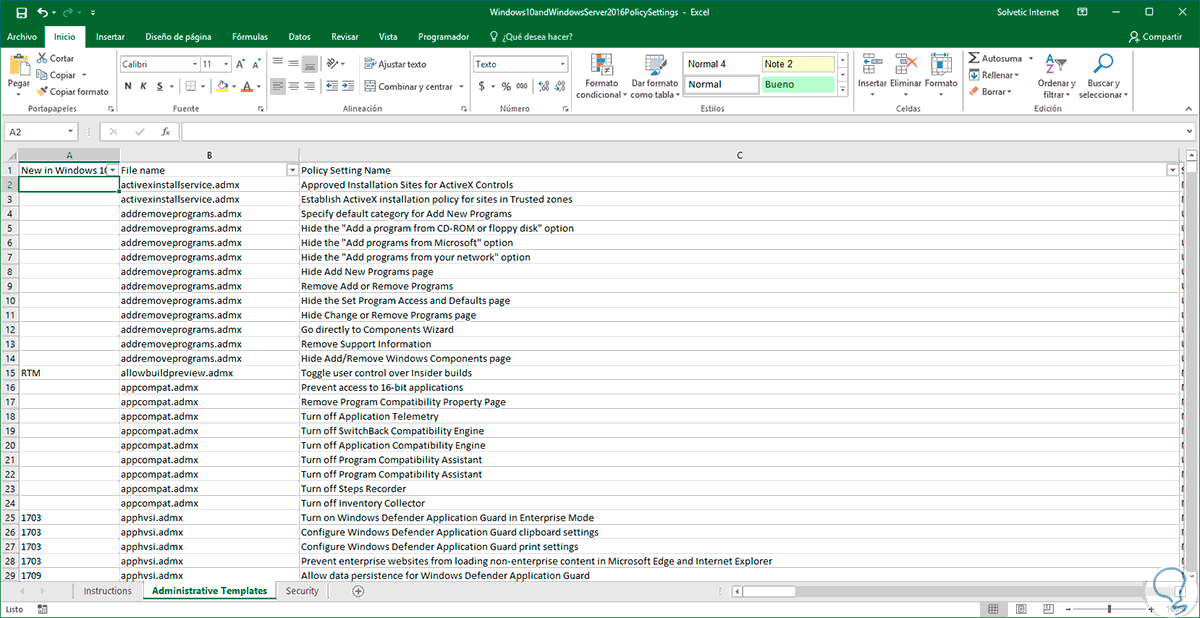
Task: Expand the cell styles gallery
Action: [842, 91]
